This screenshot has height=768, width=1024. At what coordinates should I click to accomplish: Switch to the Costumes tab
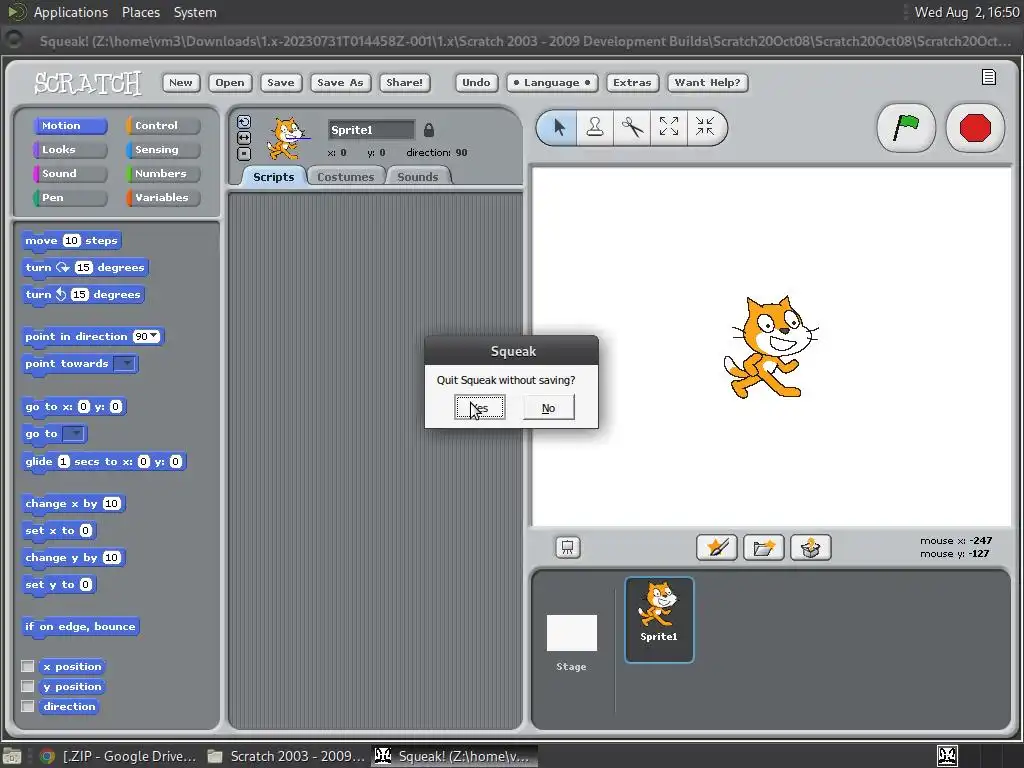[345, 176]
